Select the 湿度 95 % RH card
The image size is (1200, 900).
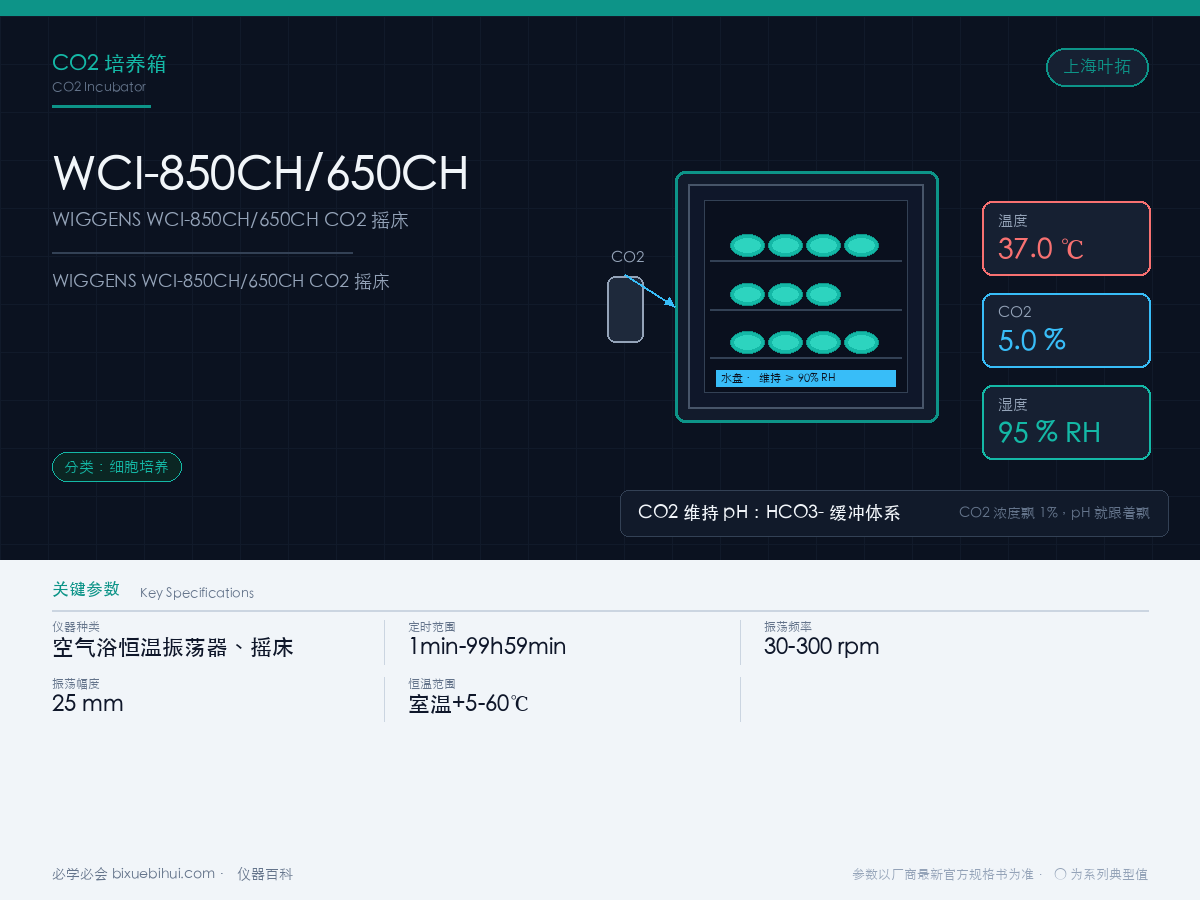point(1066,422)
